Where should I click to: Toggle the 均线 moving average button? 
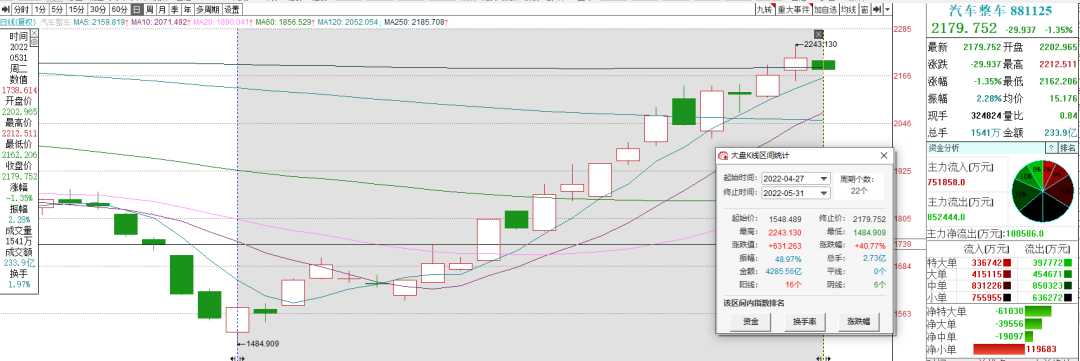849,10
